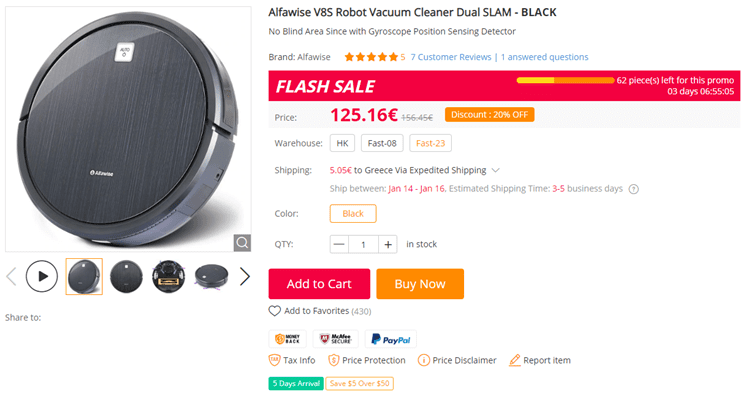Click the Add to Cart button
The height and width of the screenshot is (395, 750).
[319, 284]
